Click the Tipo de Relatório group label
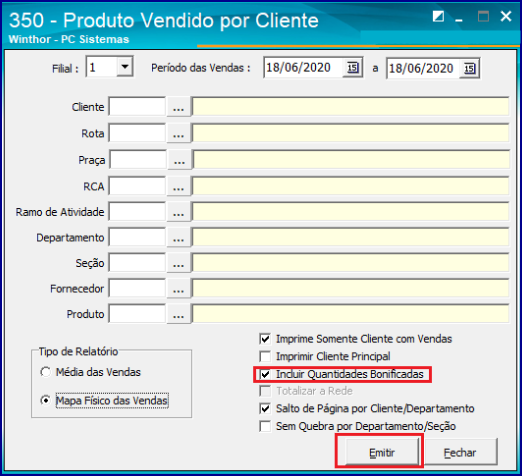 coord(78,351)
